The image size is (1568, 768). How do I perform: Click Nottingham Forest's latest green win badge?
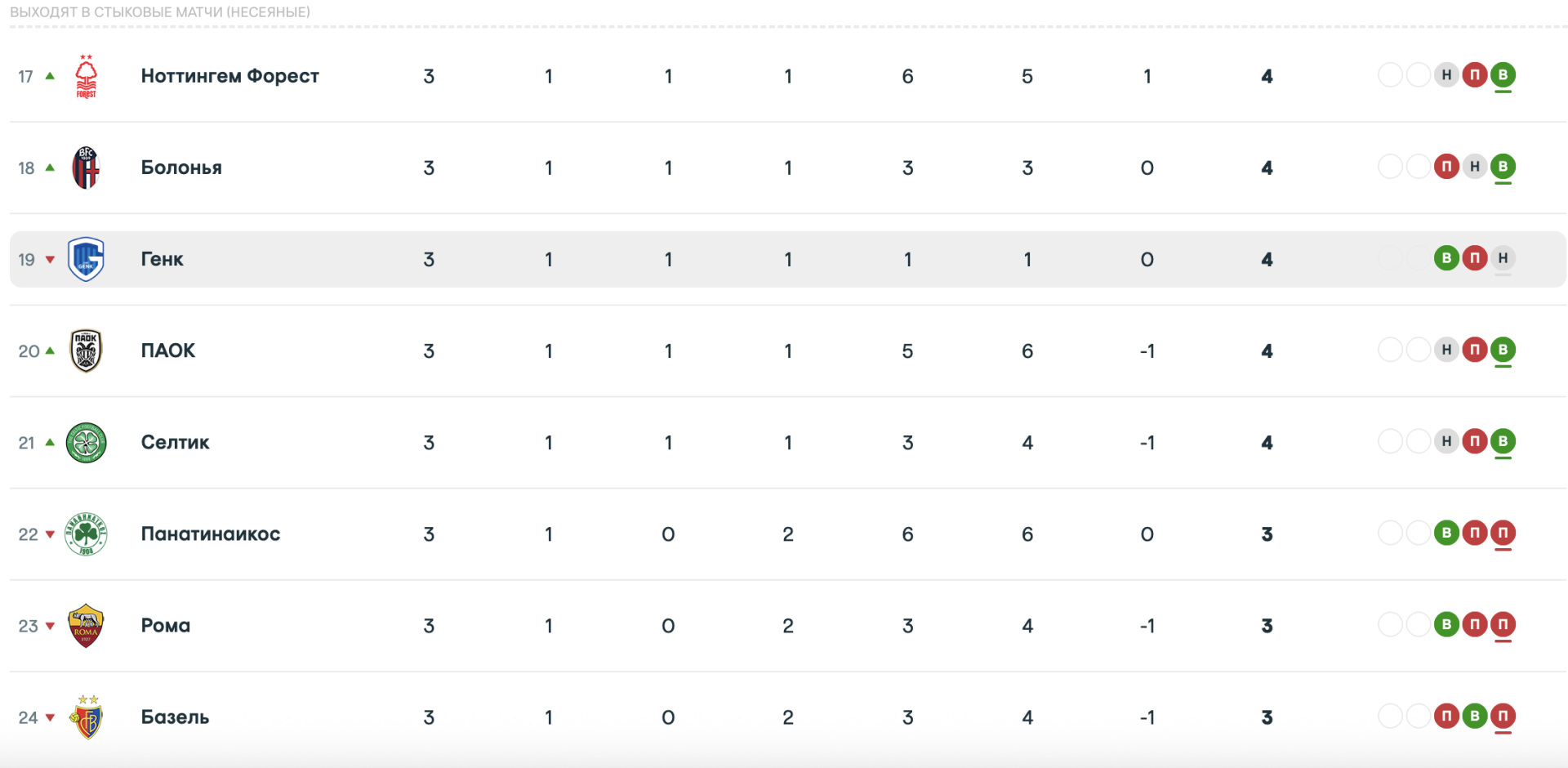1503,75
